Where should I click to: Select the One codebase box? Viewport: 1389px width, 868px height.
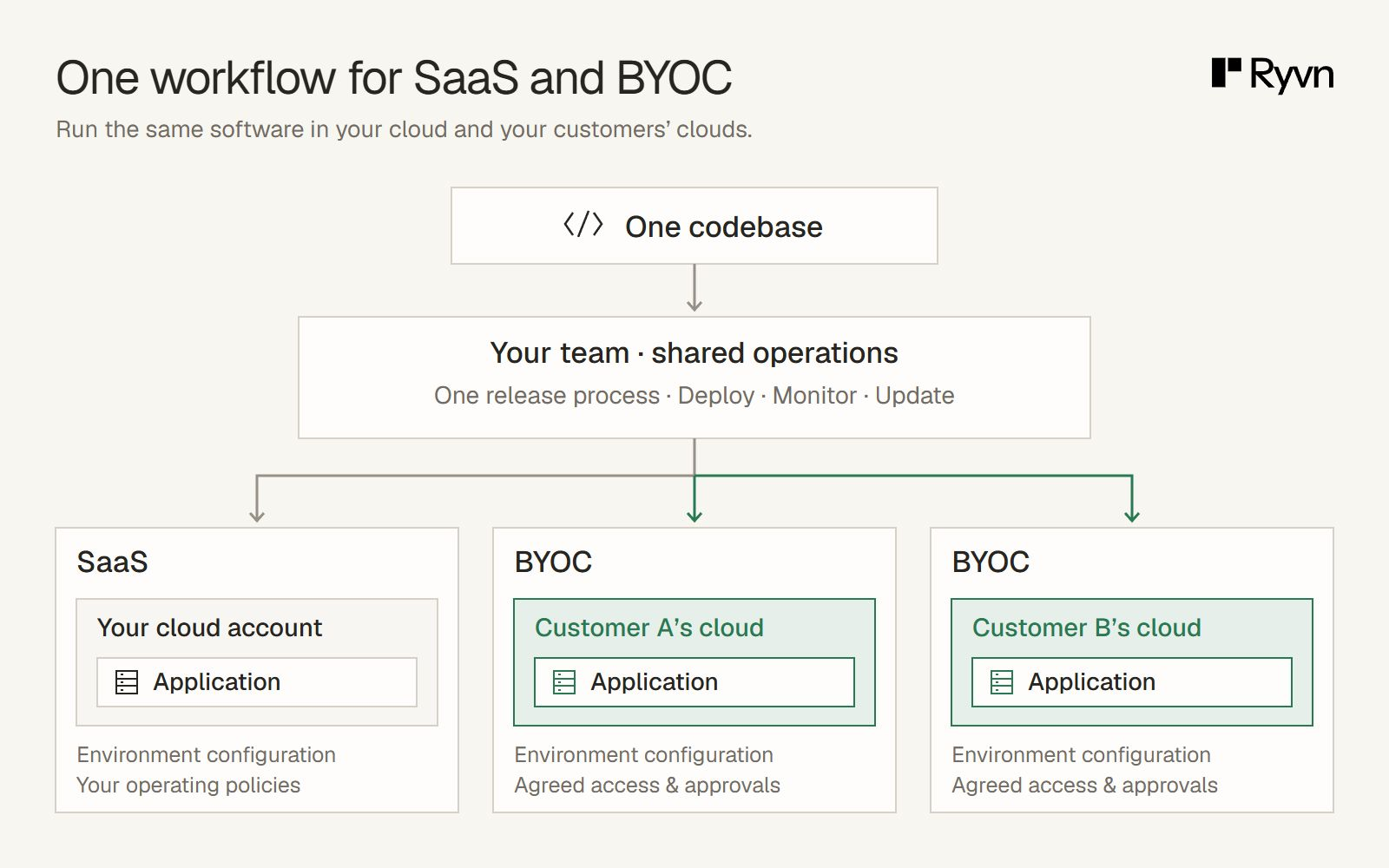pyautogui.click(x=694, y=226)
